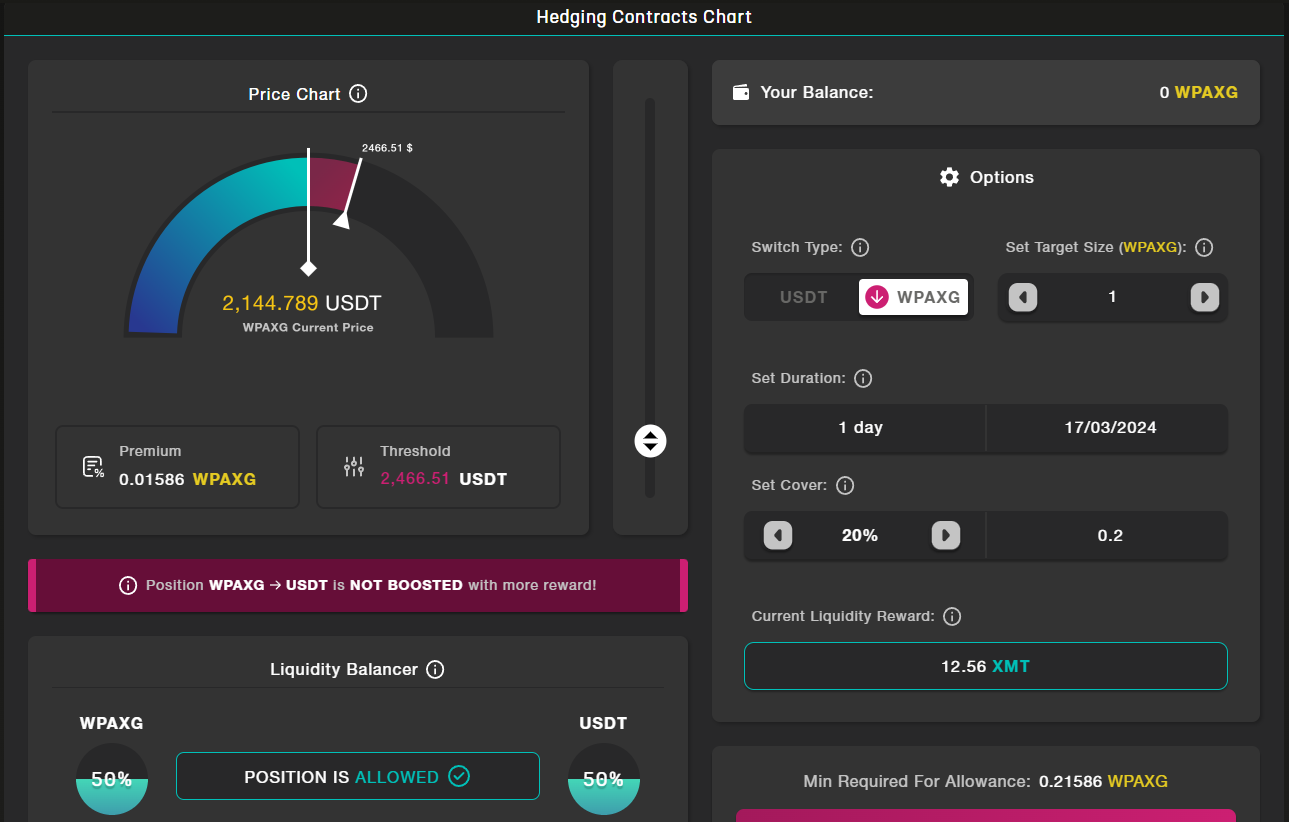Image resolution: width=1289 pixels, height=822 pixels.
Task: Increase target size with right arrow
Action: (x=1204, y=297)
